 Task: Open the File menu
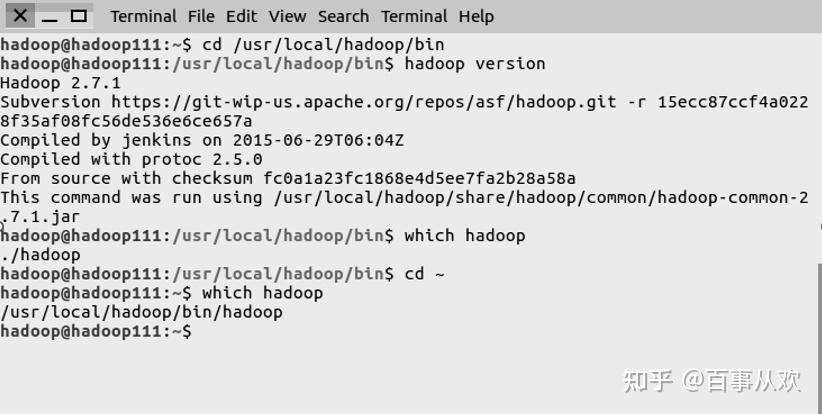(201, 16)
